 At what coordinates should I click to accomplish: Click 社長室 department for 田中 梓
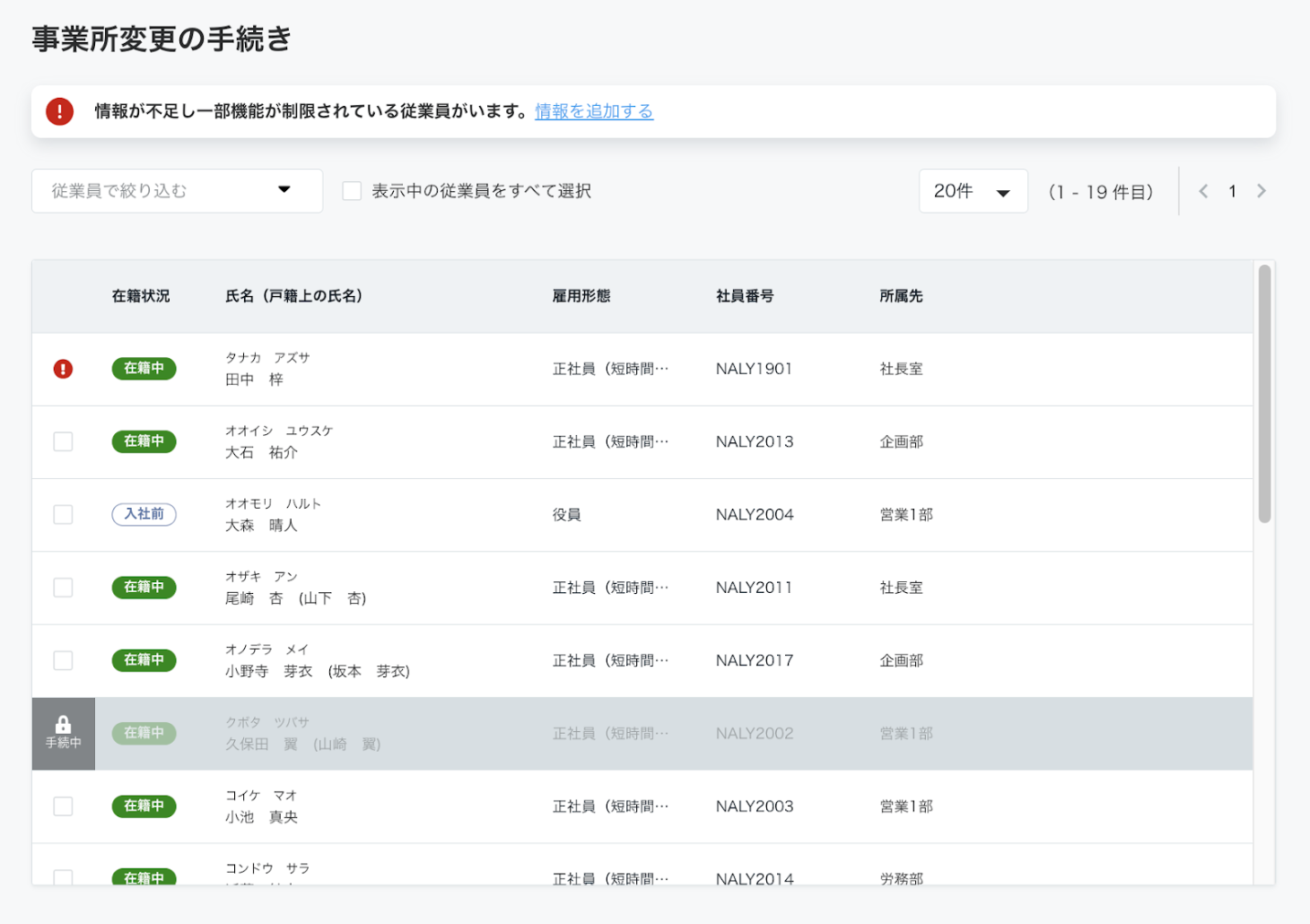point(901,369)
